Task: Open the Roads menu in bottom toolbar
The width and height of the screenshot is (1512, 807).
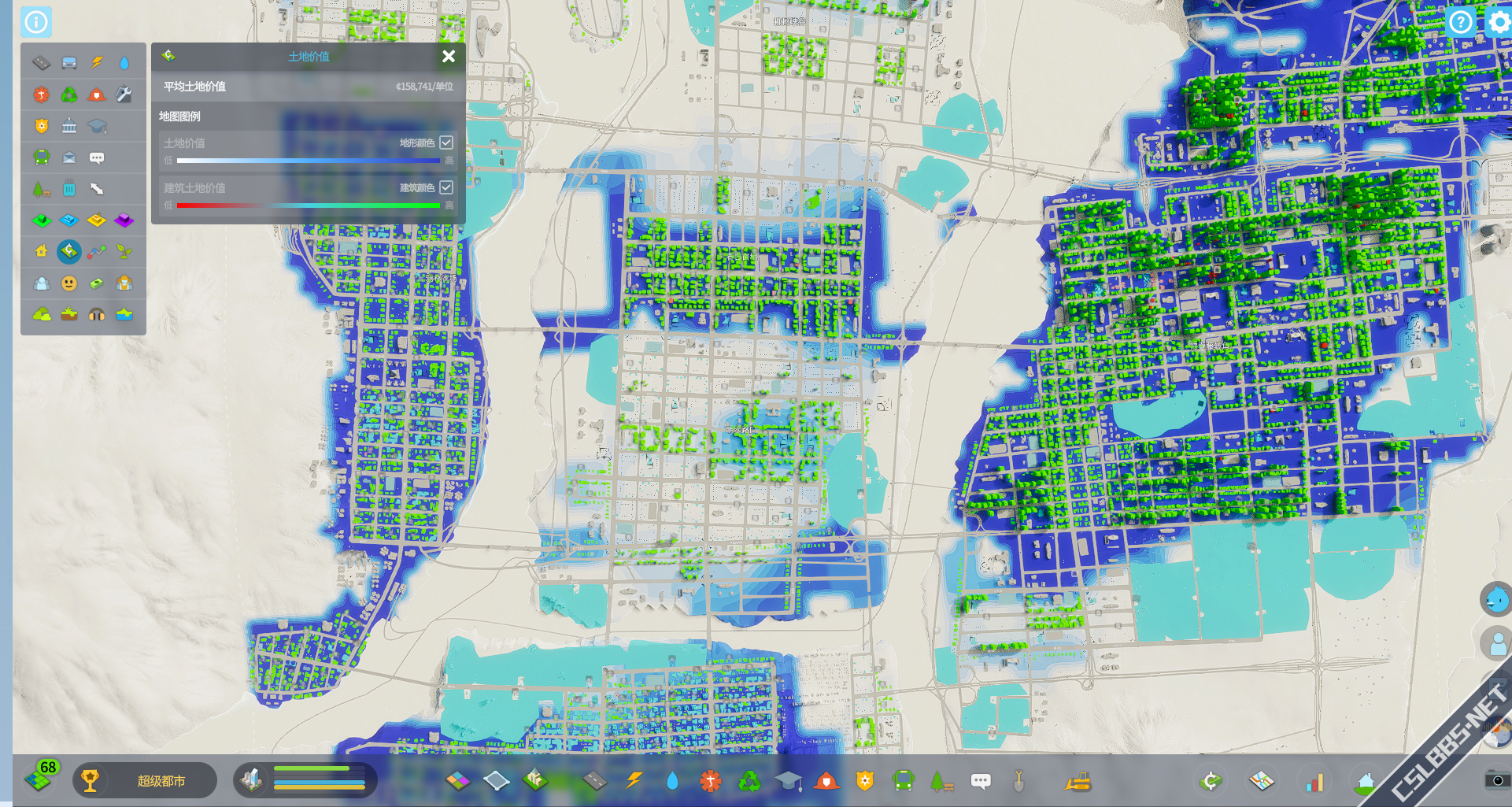Action: [595, 781]
